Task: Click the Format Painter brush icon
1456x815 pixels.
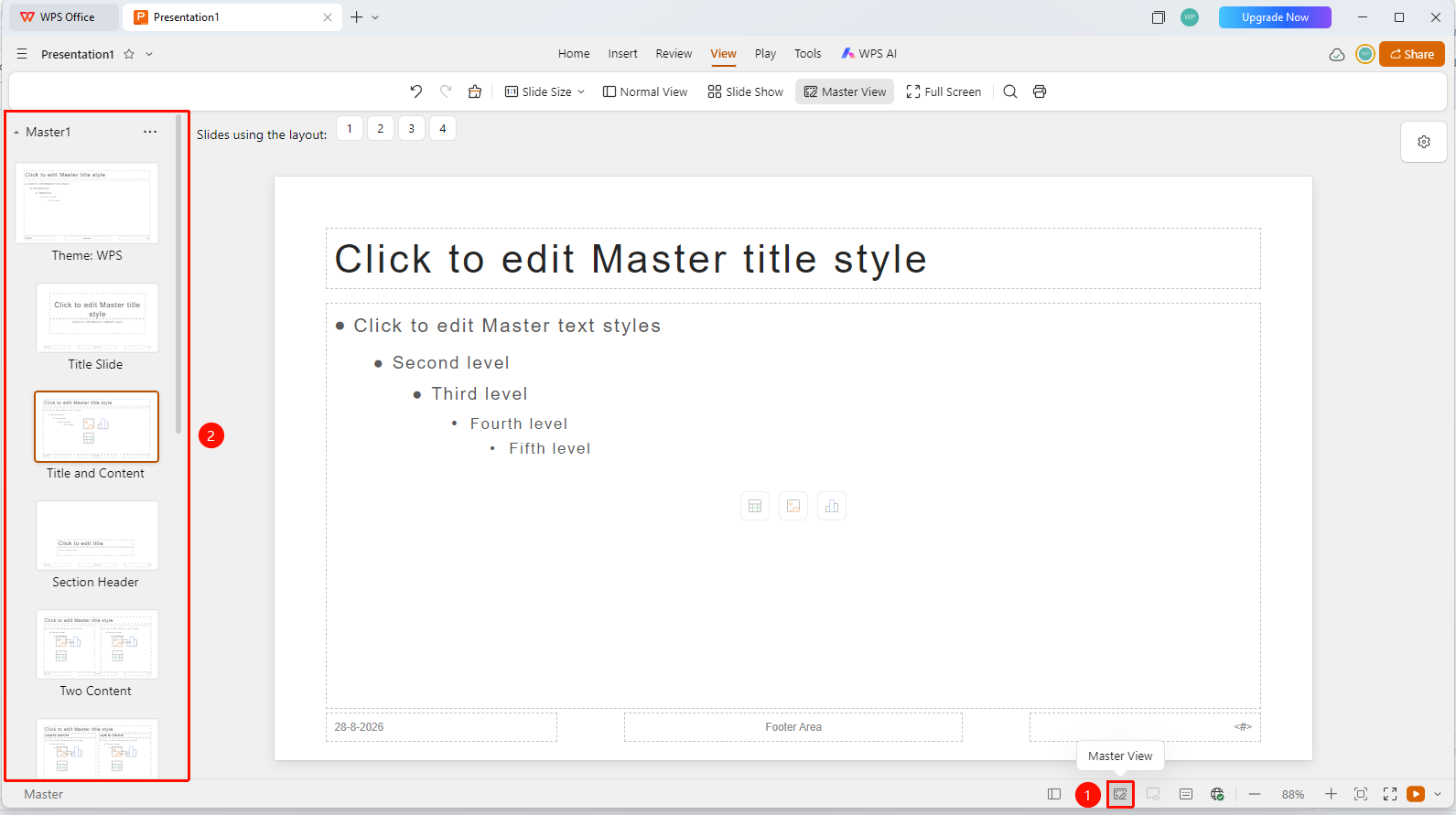Action: (474, 91)
